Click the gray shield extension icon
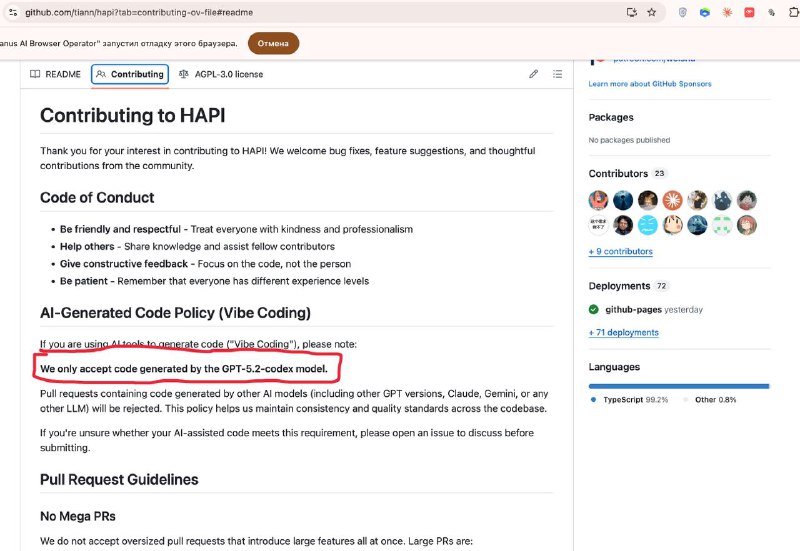800x551 pixels. 683,12
